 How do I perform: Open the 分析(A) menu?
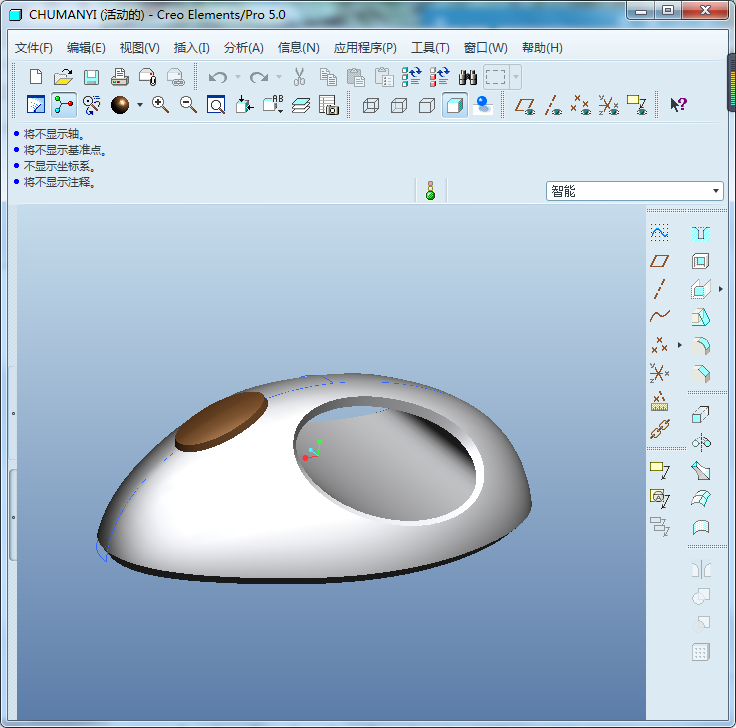(244, 47)
